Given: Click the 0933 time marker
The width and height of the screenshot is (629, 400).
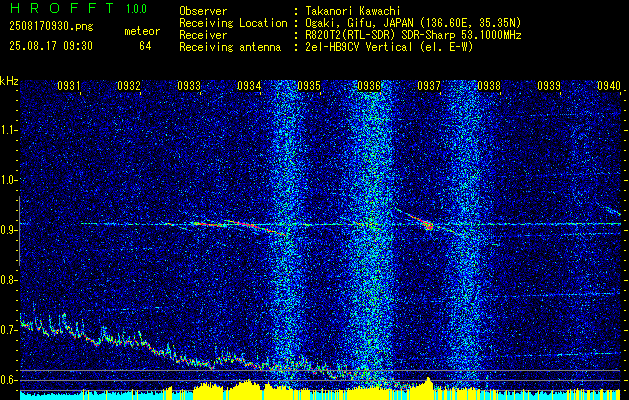Looking at the screenshot, I should 189,85.
